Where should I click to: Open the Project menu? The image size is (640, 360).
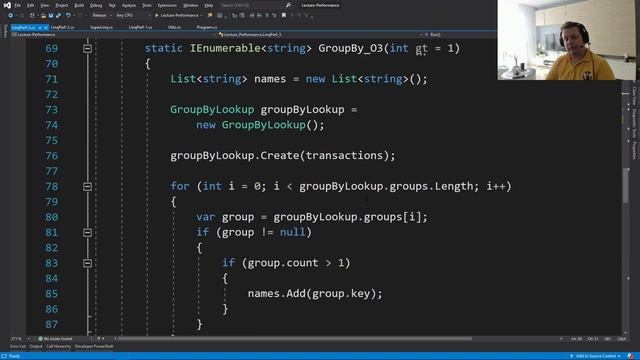pos(62,5)
